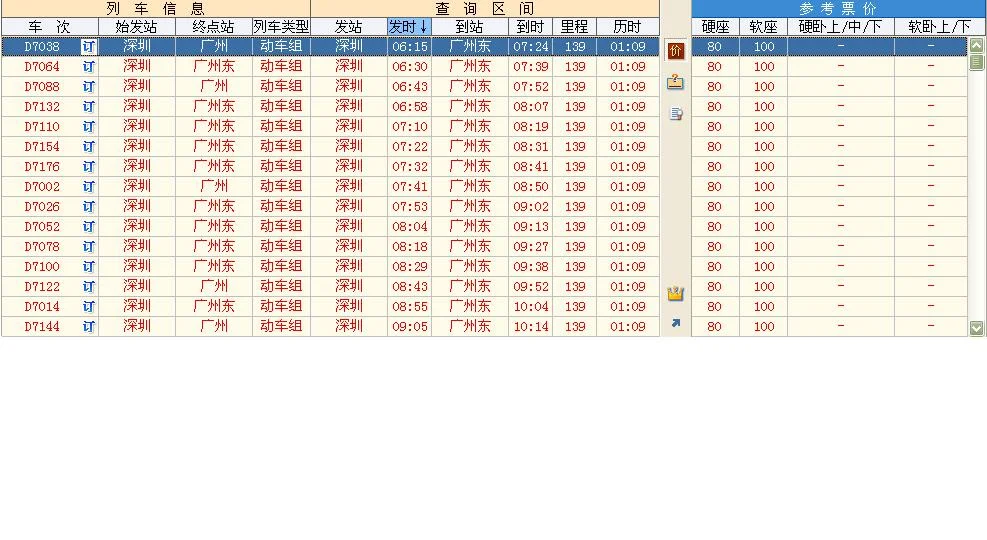
Task: Select train number D7078
Action: point(42,247)
